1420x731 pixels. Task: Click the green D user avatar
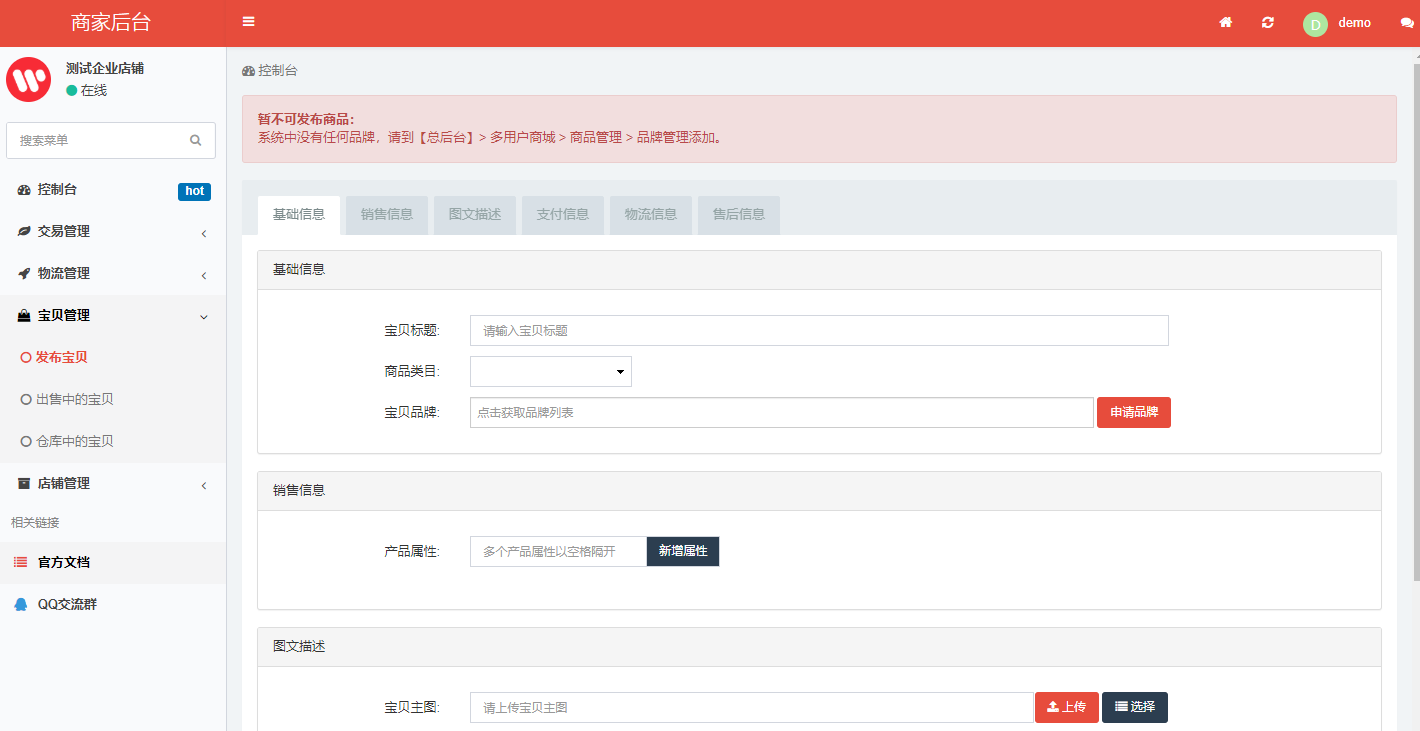[1315, 24]
